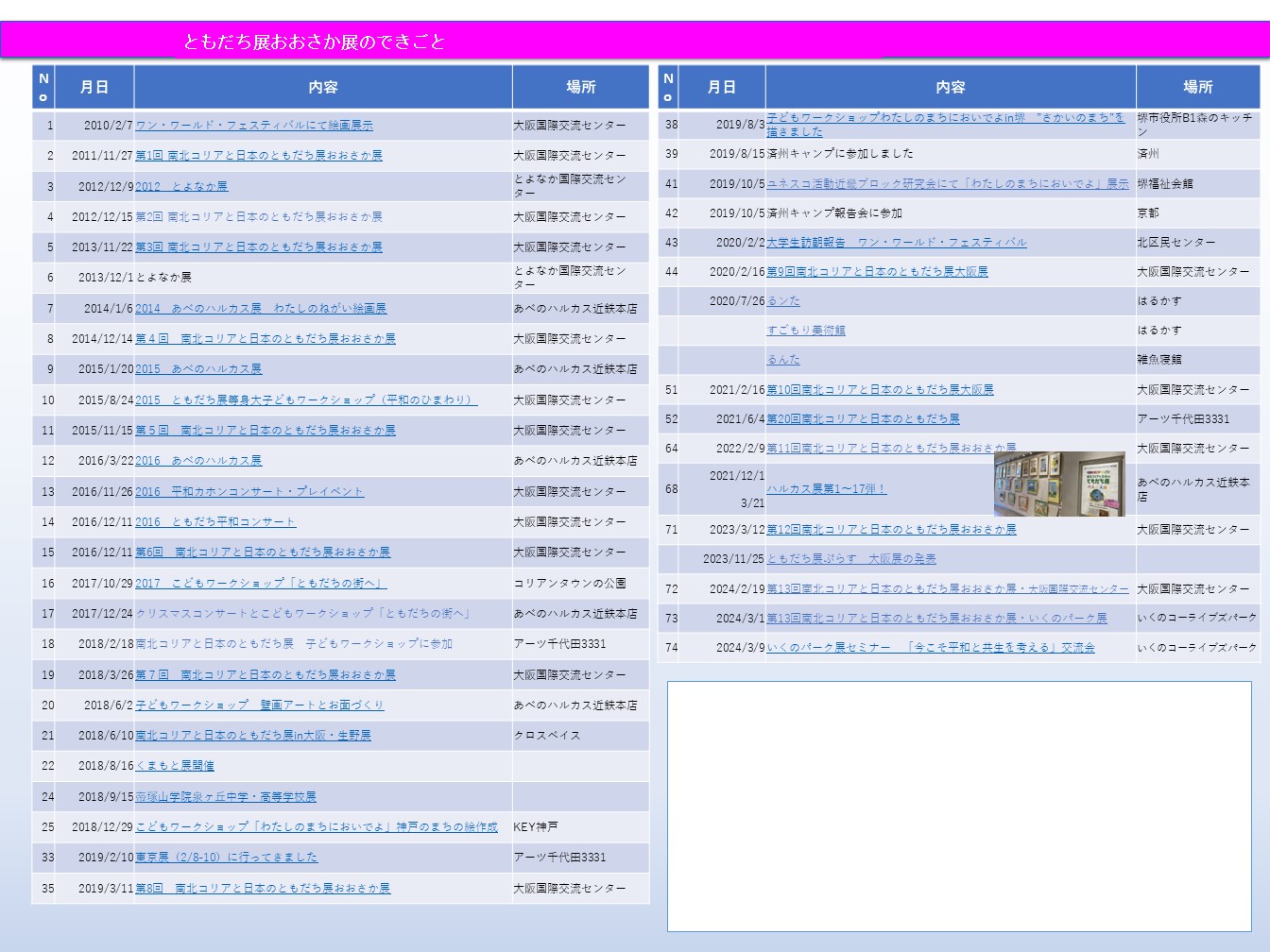The image size is (1270, 952).
Task: Open 2016 平和カホンコンサート・プレイベント link
Action: 249,492
